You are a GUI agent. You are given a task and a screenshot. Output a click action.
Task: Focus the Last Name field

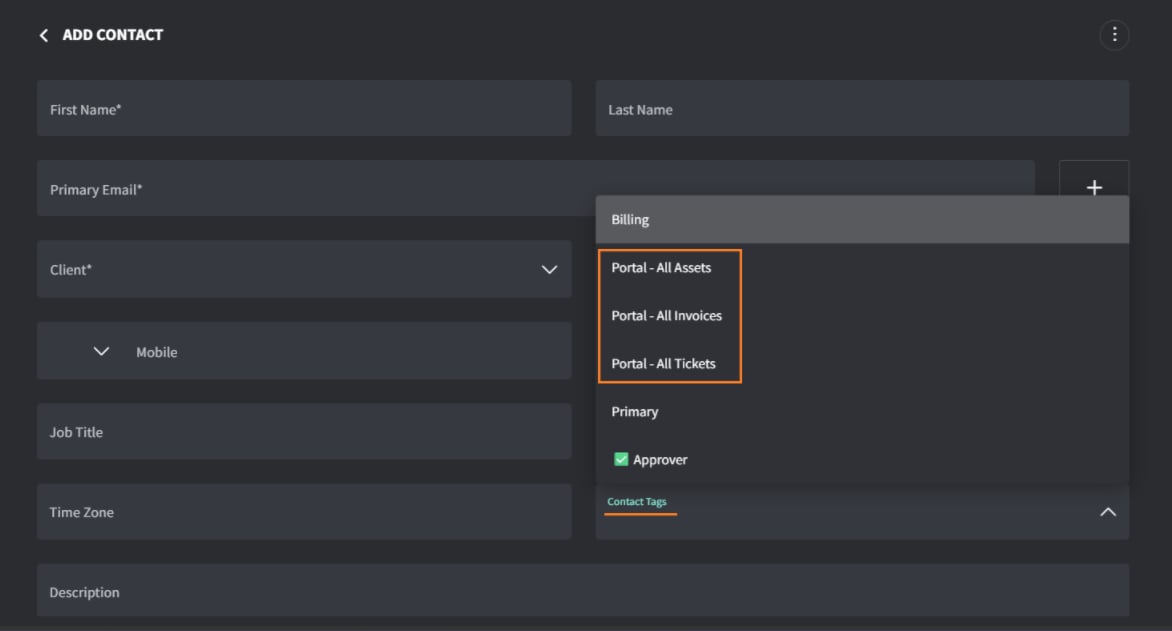(x=862, y=108)
